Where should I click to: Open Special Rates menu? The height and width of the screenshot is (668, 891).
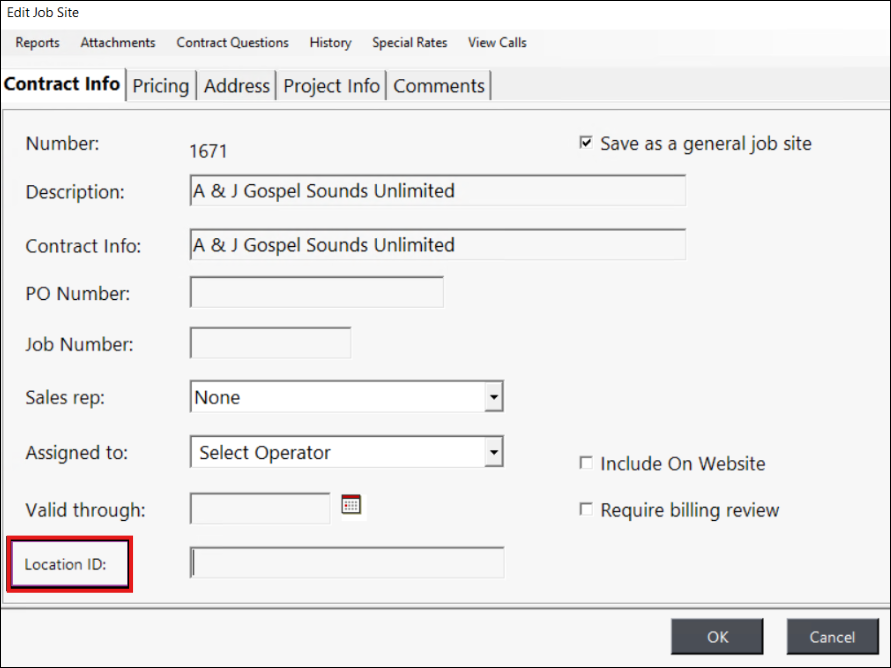(x=409, y=43)
